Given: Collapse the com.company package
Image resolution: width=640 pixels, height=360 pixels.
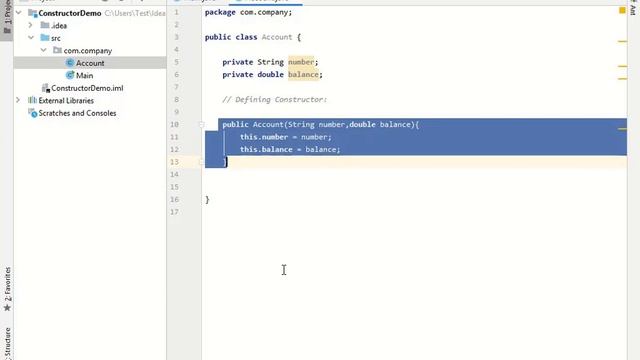Looking at the screenshot, I should coord(44,50).
